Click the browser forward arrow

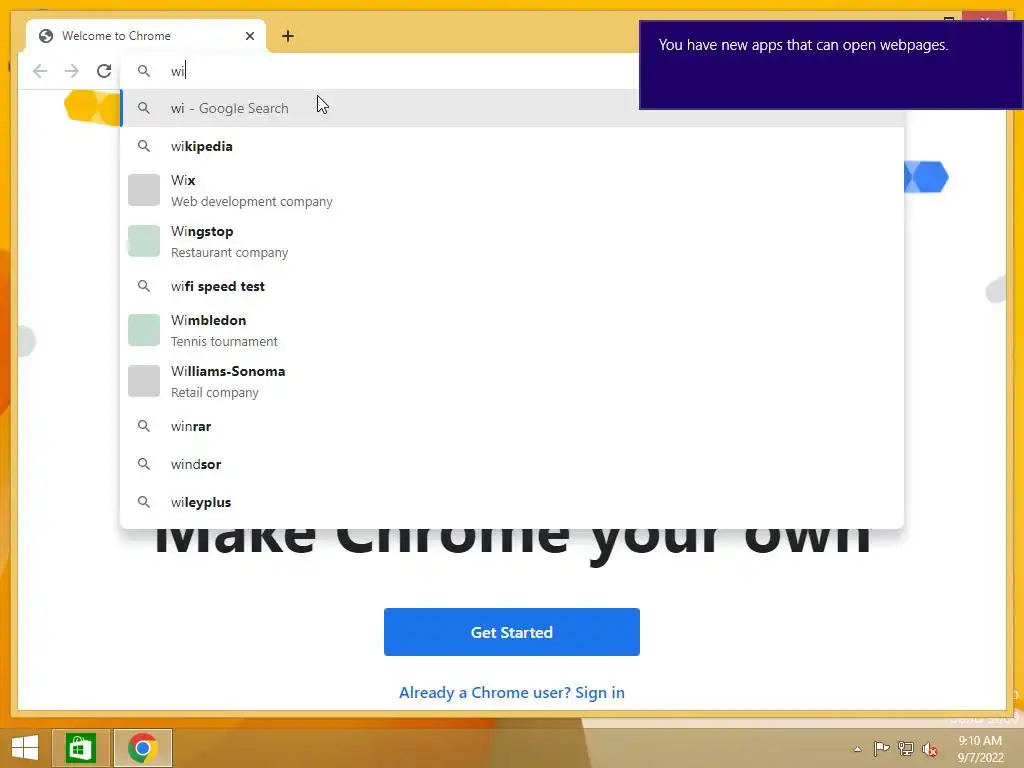(x=72, y=71)
